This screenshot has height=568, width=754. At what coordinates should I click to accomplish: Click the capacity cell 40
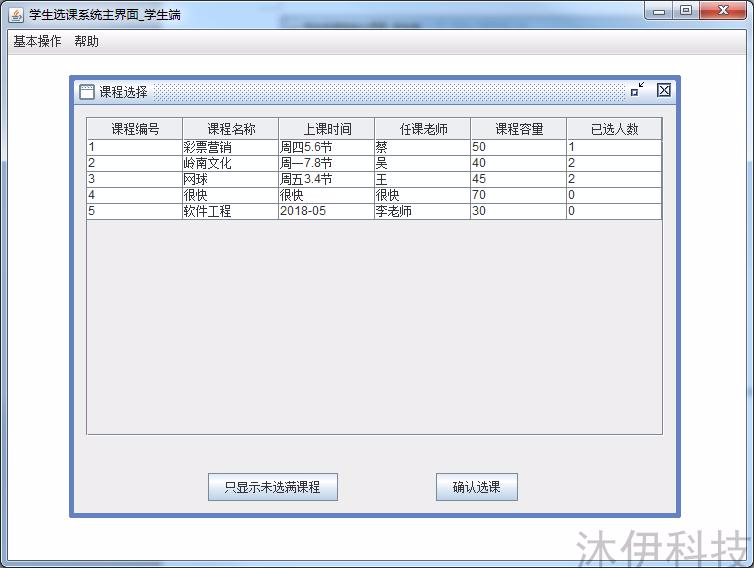518,163
